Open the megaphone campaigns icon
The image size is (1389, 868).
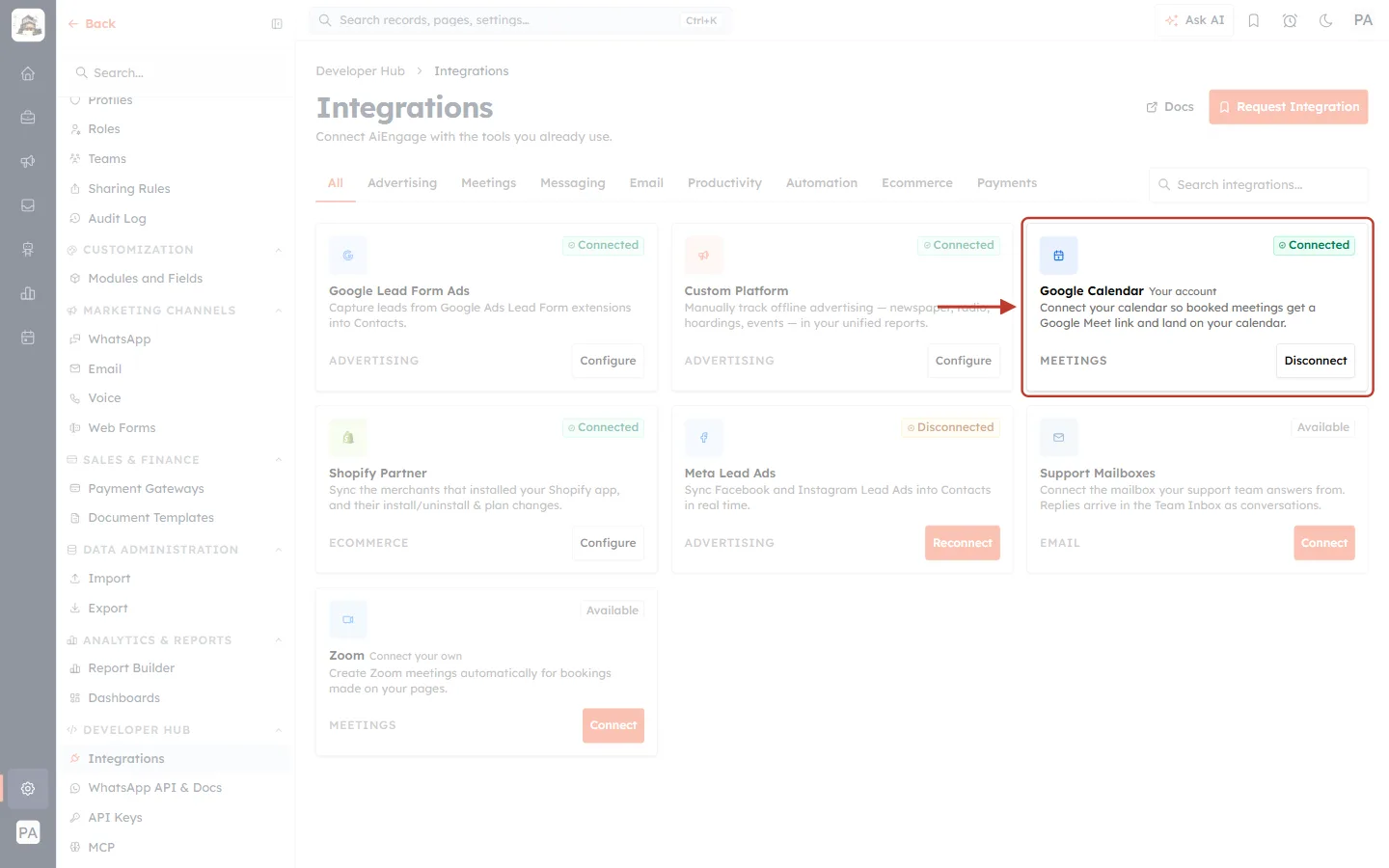(28, 161)
